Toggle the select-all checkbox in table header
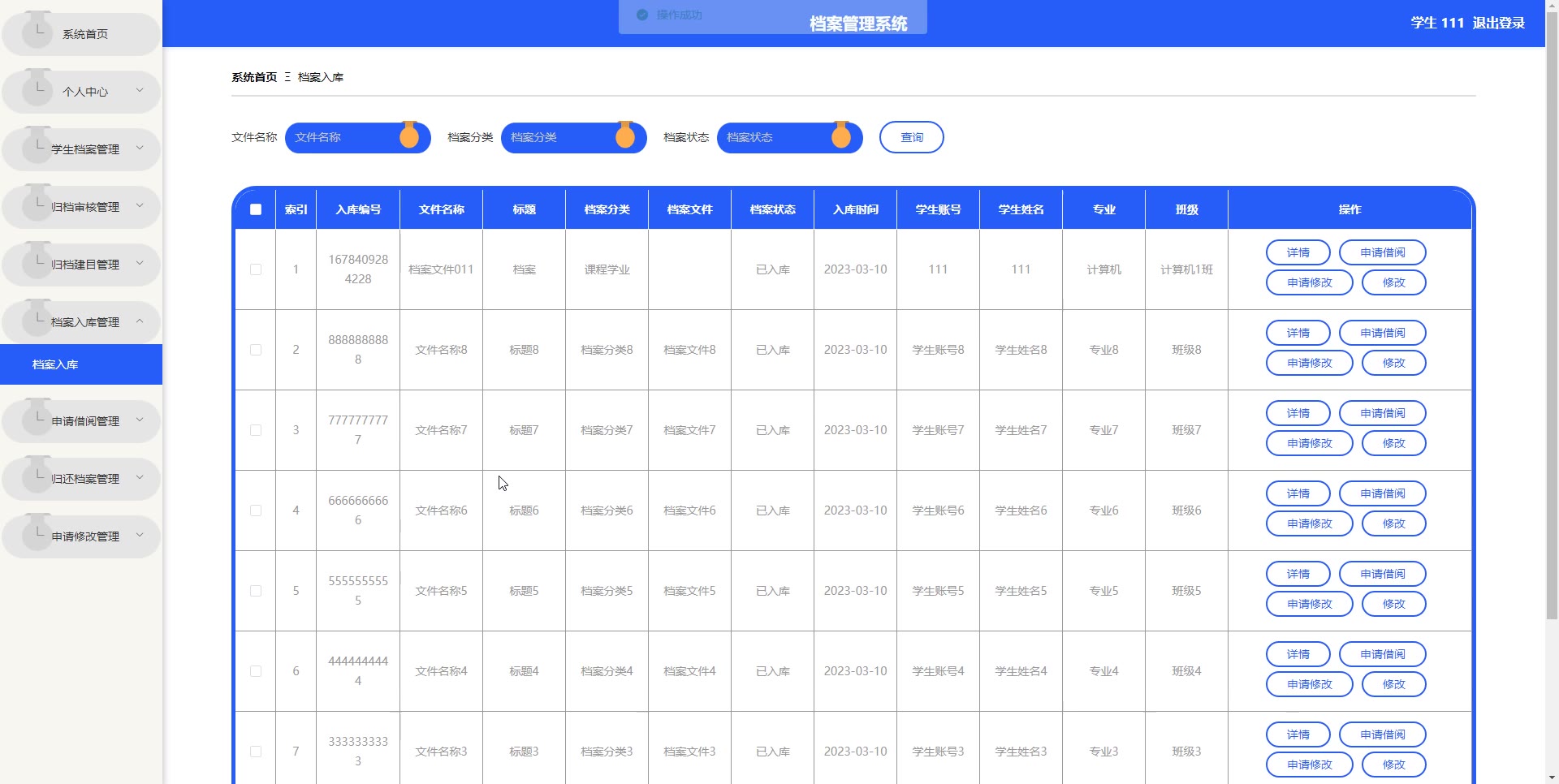This screenshot has height=784, width=1559. 256,209
